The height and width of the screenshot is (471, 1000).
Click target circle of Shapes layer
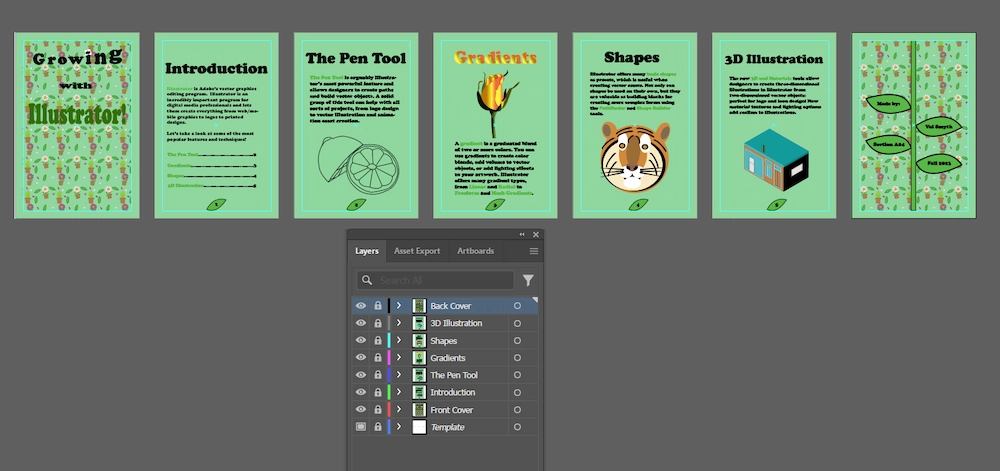(517, 340)
